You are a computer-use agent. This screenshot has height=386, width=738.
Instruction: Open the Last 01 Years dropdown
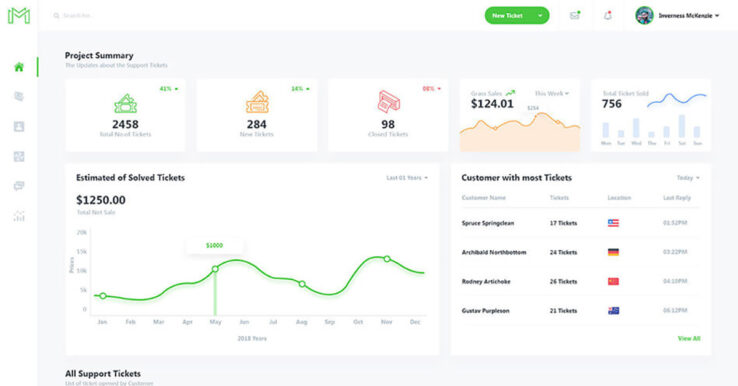click(407, 178)
